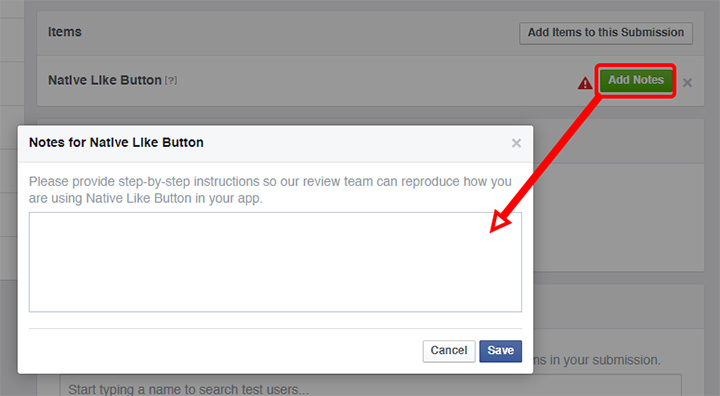The image size is (720, 396).
Task: Click the Items section heading
Action: click(x=65, y=32)
